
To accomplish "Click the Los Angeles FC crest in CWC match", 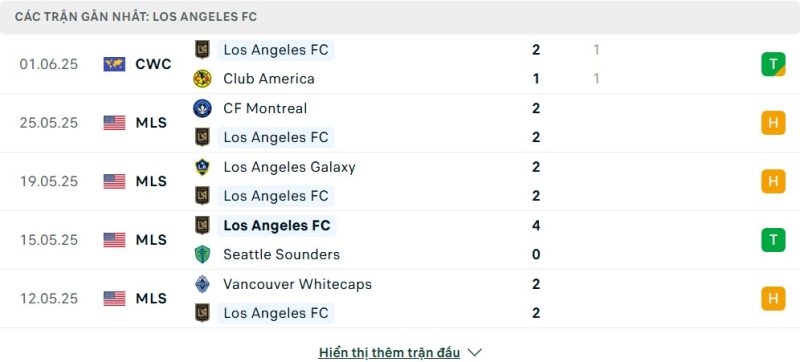I will point(203,49).
